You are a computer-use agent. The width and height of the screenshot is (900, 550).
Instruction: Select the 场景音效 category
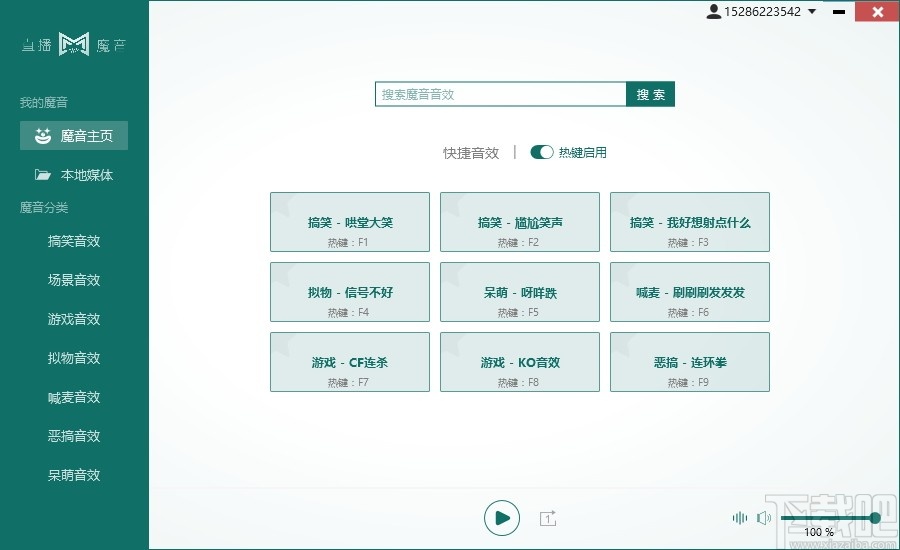pyautogui.click(x=74, y=280)
